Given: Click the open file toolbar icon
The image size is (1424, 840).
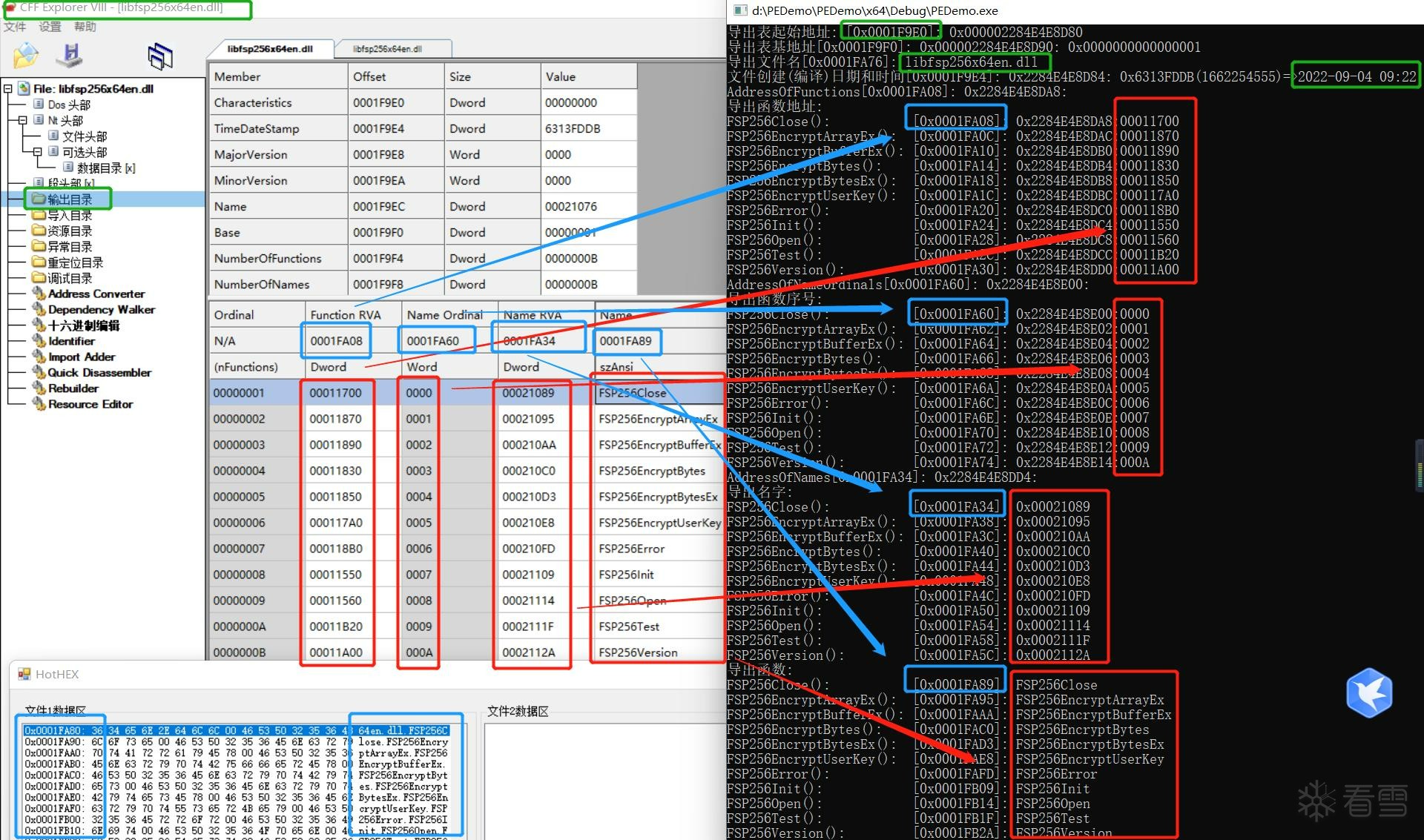Looking at the screenshot, I should [x=25, y=55].
